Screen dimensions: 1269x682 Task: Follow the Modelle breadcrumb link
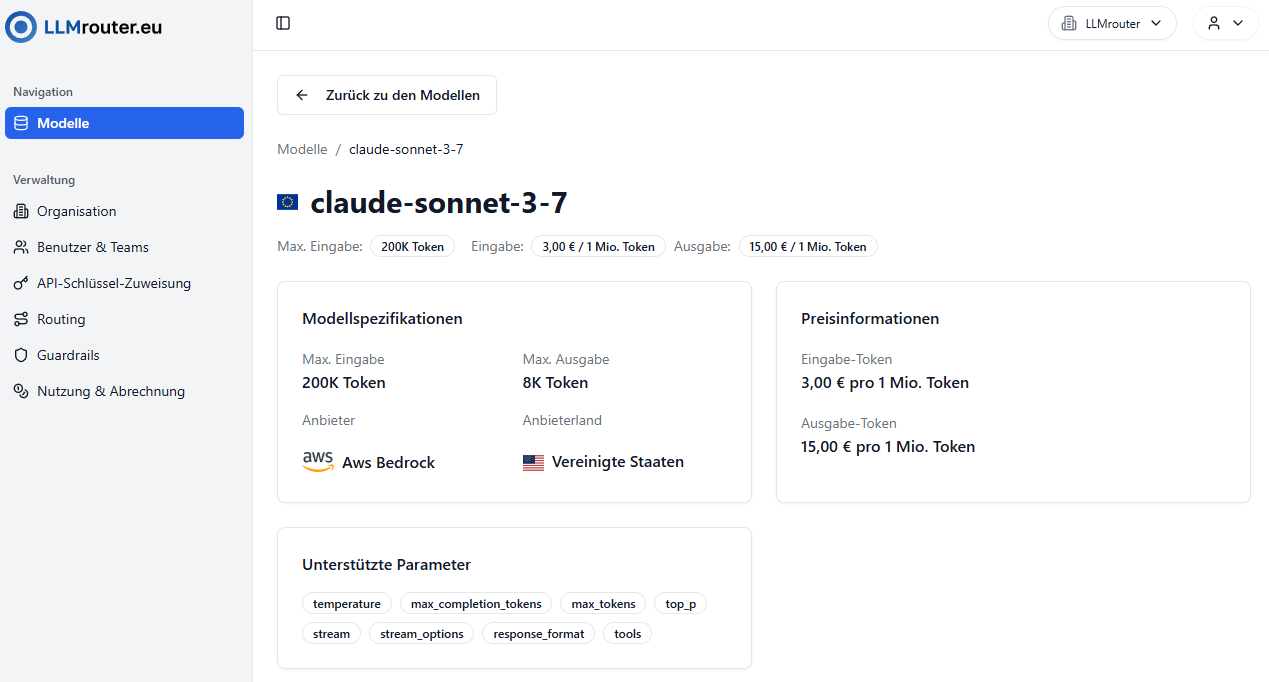pyautogui.click(x=302, y=149)
